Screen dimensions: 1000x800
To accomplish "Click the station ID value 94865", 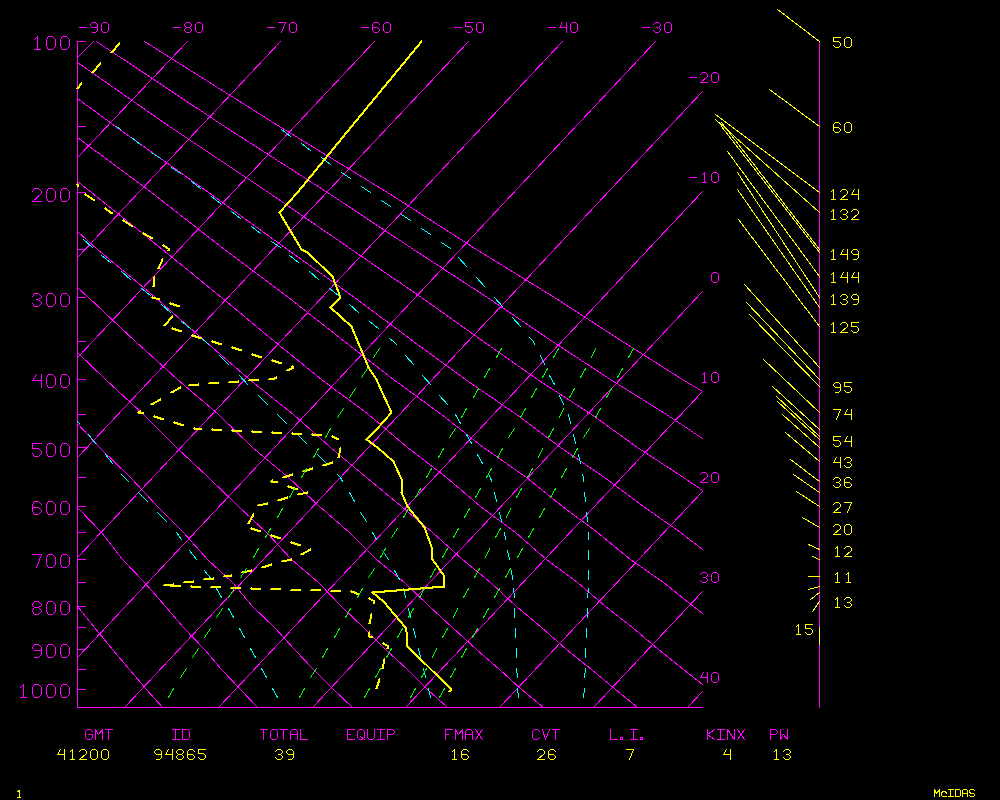I will (x=181, y=755).
